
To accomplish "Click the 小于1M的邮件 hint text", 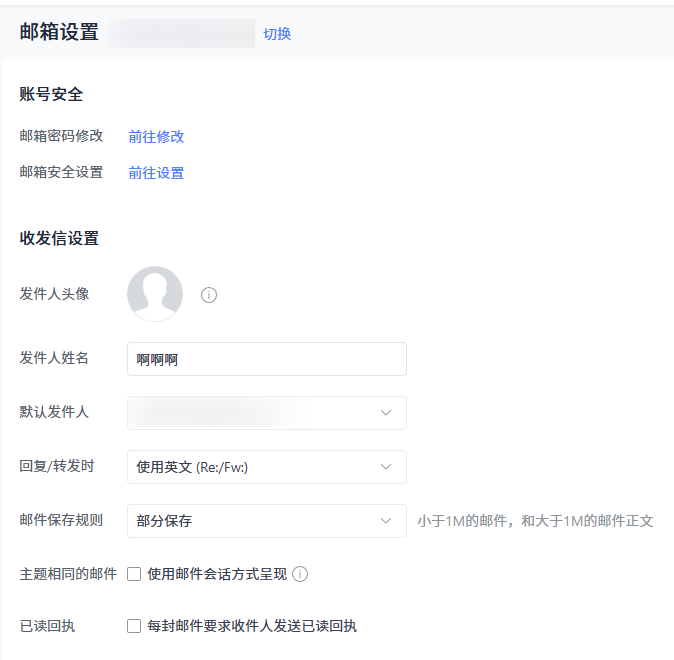I will coord(535,521).
